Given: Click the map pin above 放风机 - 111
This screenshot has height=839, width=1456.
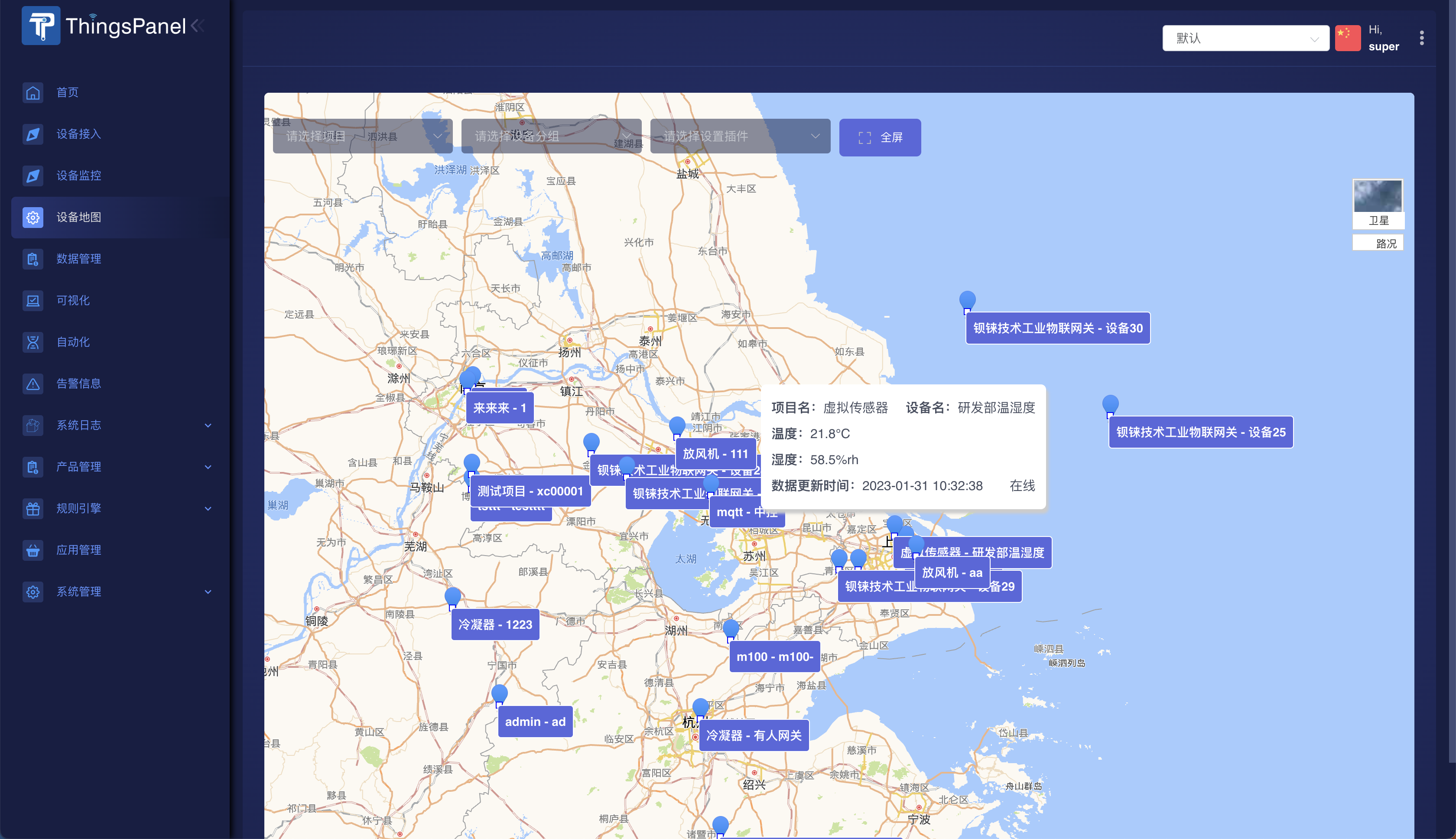Looking at the screenshot, I should pyautogui.click(x=676, y=427).
